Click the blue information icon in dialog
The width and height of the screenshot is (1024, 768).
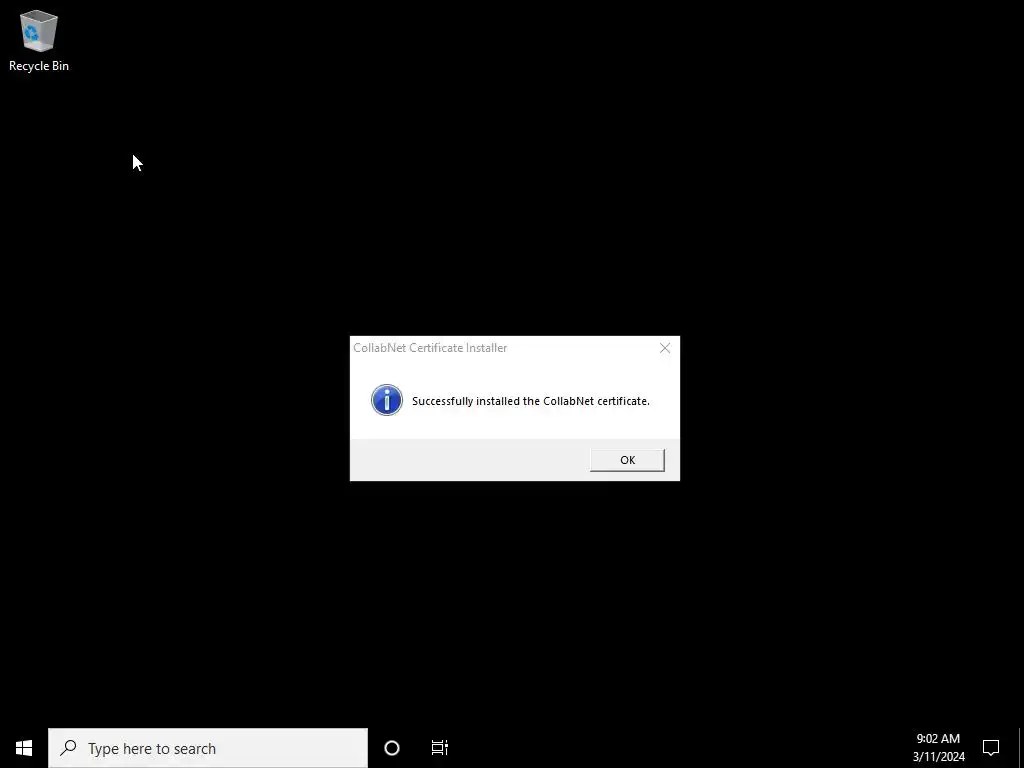click(x=387, y=400)
